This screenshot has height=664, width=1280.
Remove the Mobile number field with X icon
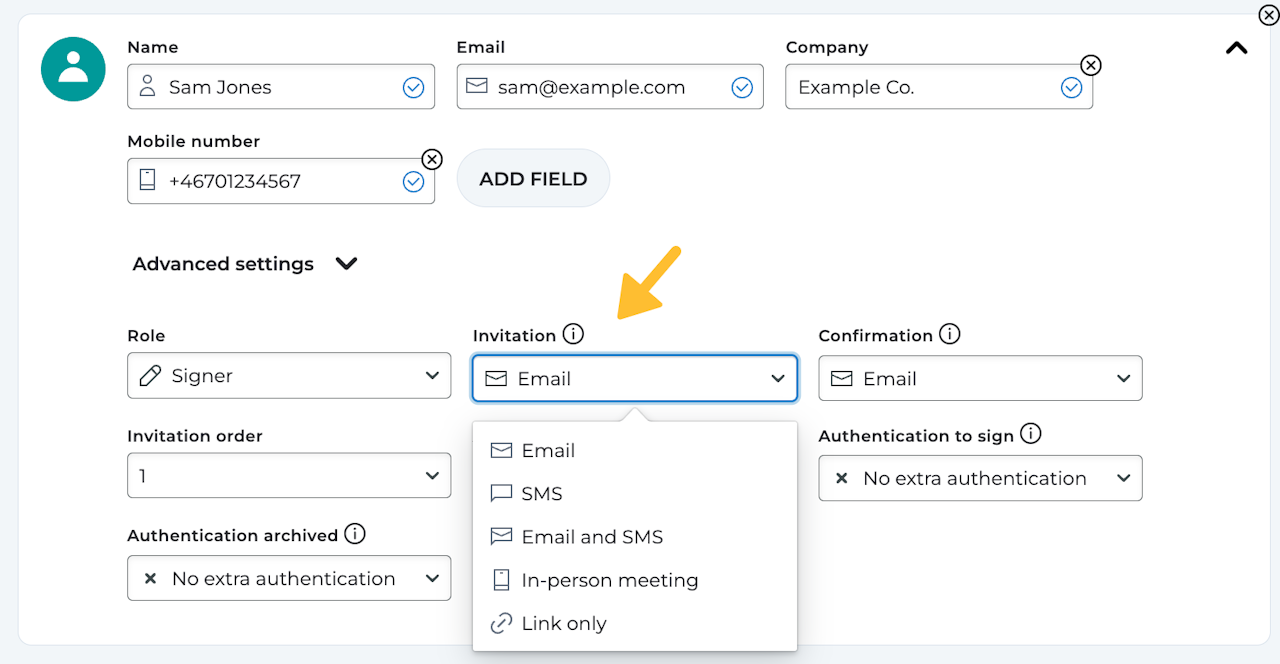point(431,159)
